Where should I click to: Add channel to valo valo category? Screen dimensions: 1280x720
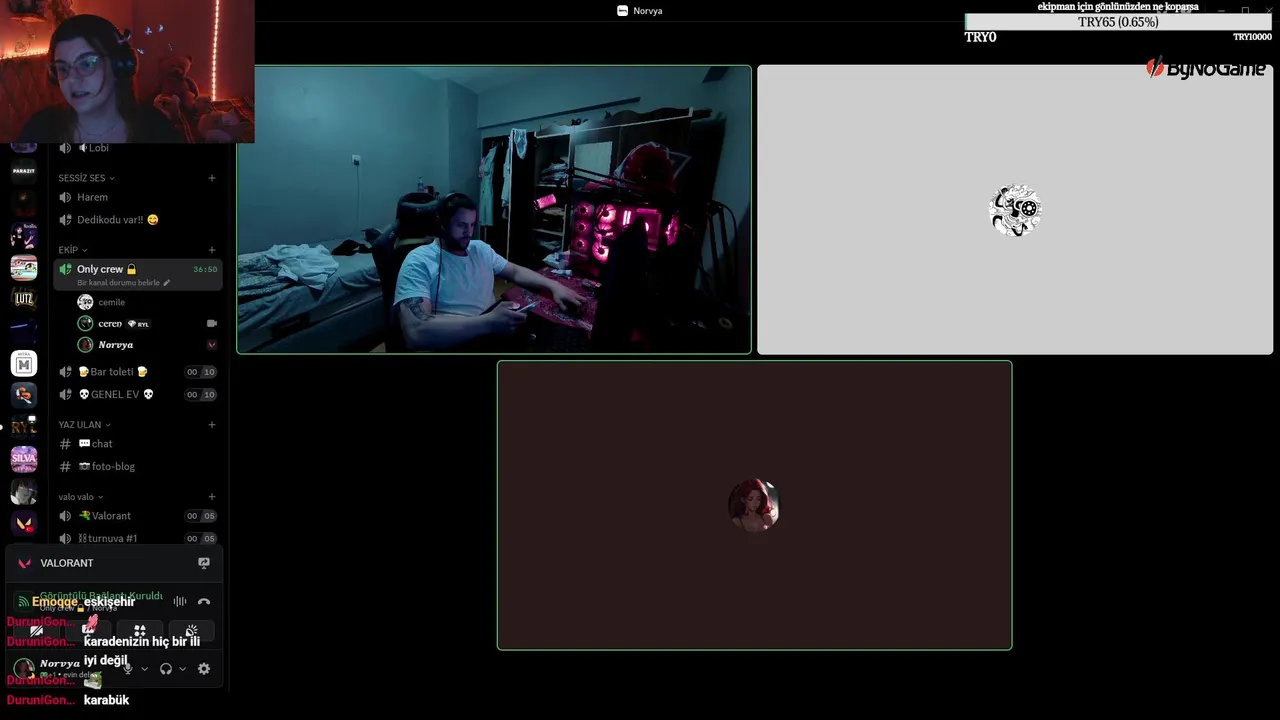pyautogui.click(x=212, y=497)
